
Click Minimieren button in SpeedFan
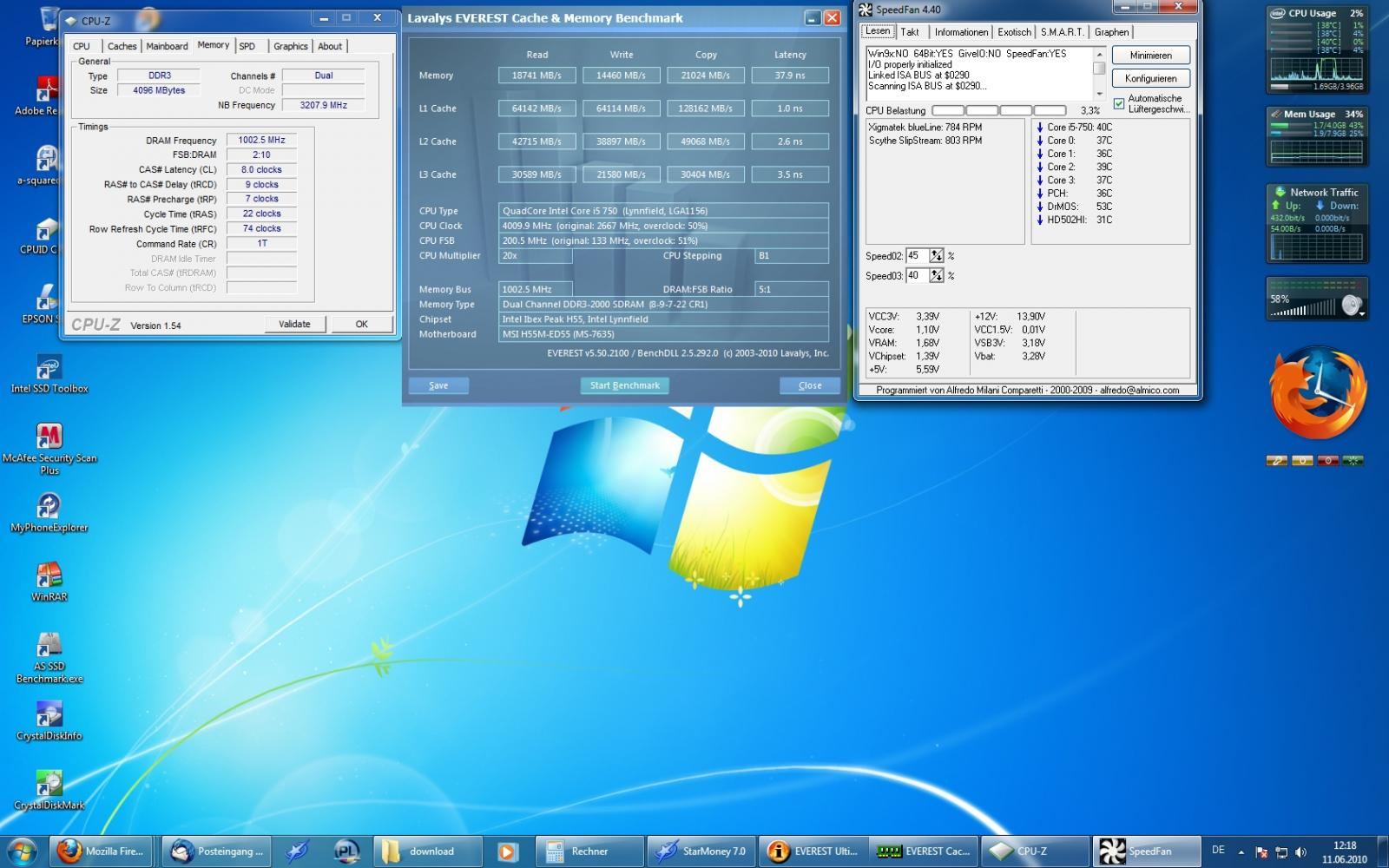pos(1151,55)
